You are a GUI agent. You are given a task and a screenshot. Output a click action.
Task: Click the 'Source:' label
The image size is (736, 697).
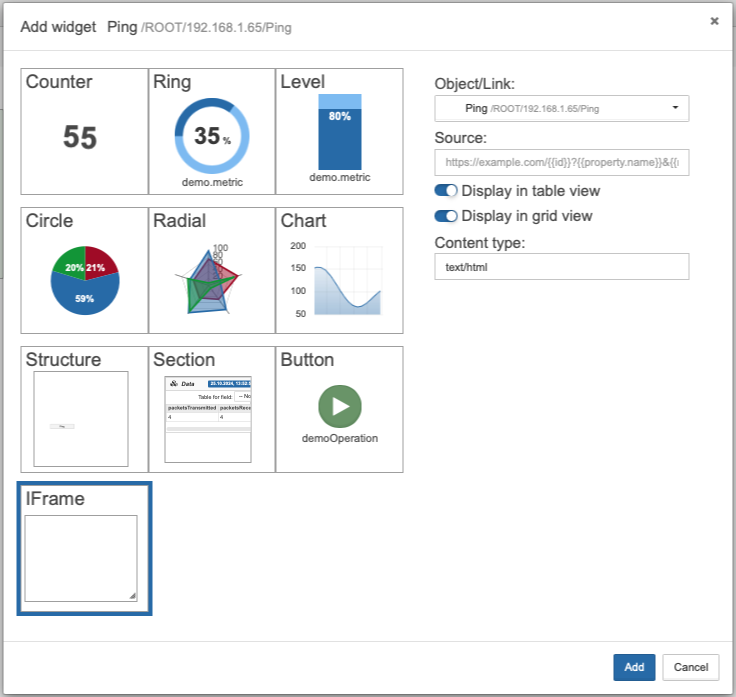[460, 138]
